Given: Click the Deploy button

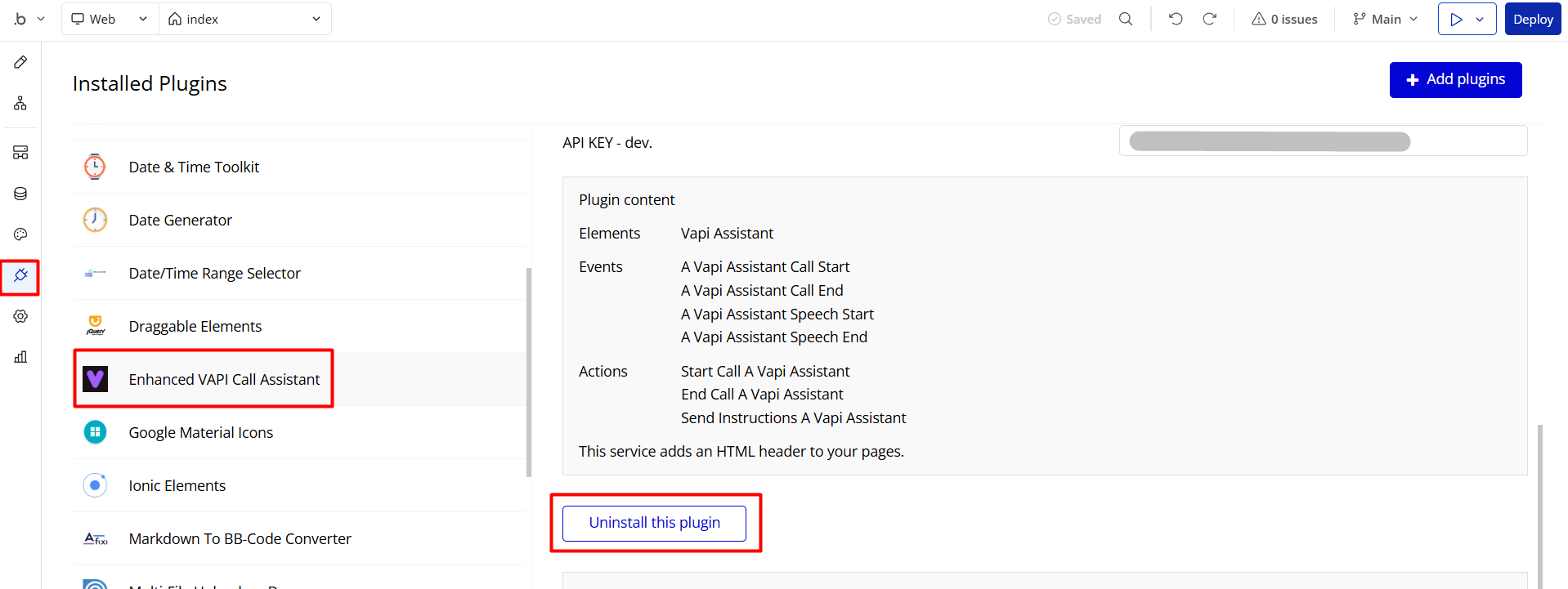Looking at the screenshot, I should tap(1533, 19).
